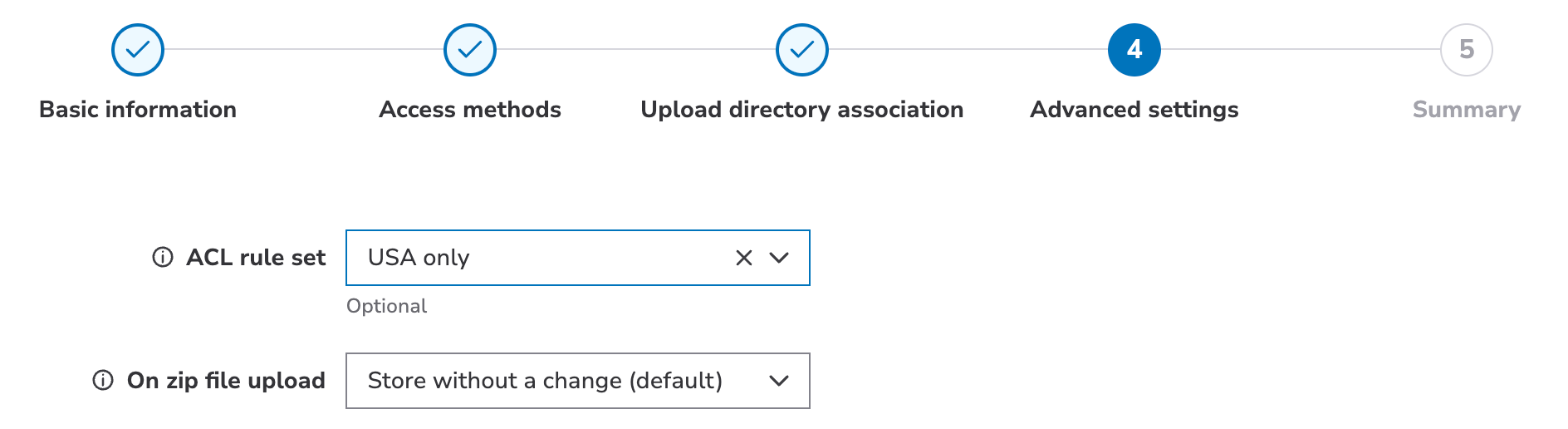Viewport: 1568px width, 429px height.
Task: Select the Advanced settings step label
Action: [1134, 110]
